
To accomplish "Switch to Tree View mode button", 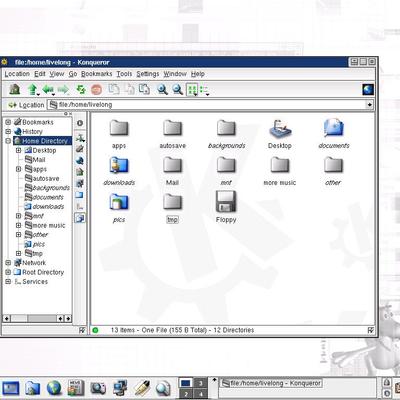I will click(204, 90).
